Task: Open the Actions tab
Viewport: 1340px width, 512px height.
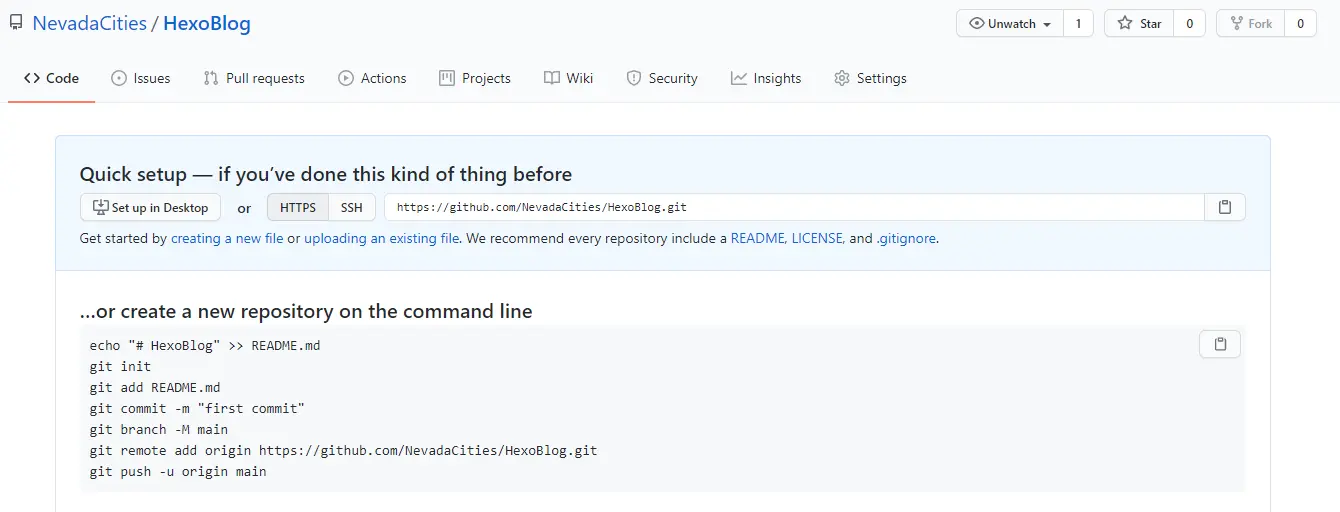Action: coord(372,78)
